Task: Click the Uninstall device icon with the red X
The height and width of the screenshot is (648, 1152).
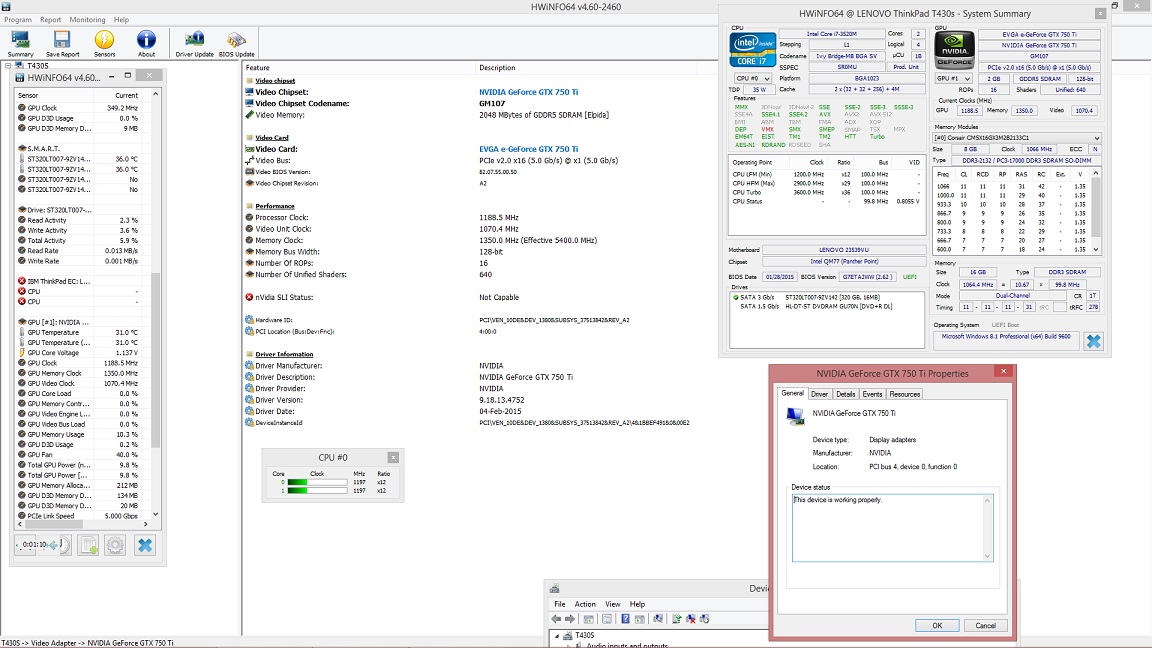Action: tap(691, 619)
